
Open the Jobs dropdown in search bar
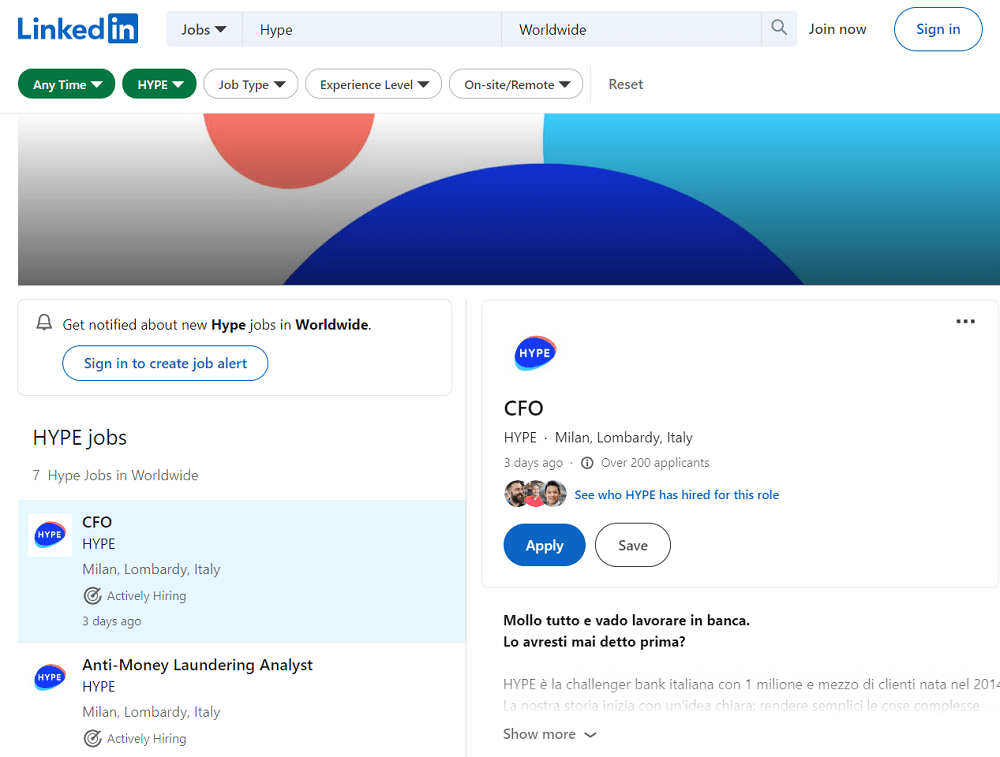(x=203, y=29)
